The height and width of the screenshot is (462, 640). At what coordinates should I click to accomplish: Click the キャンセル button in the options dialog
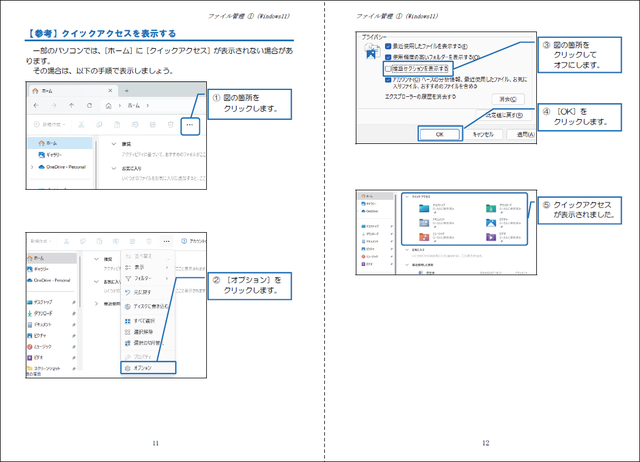click(483, 134)
